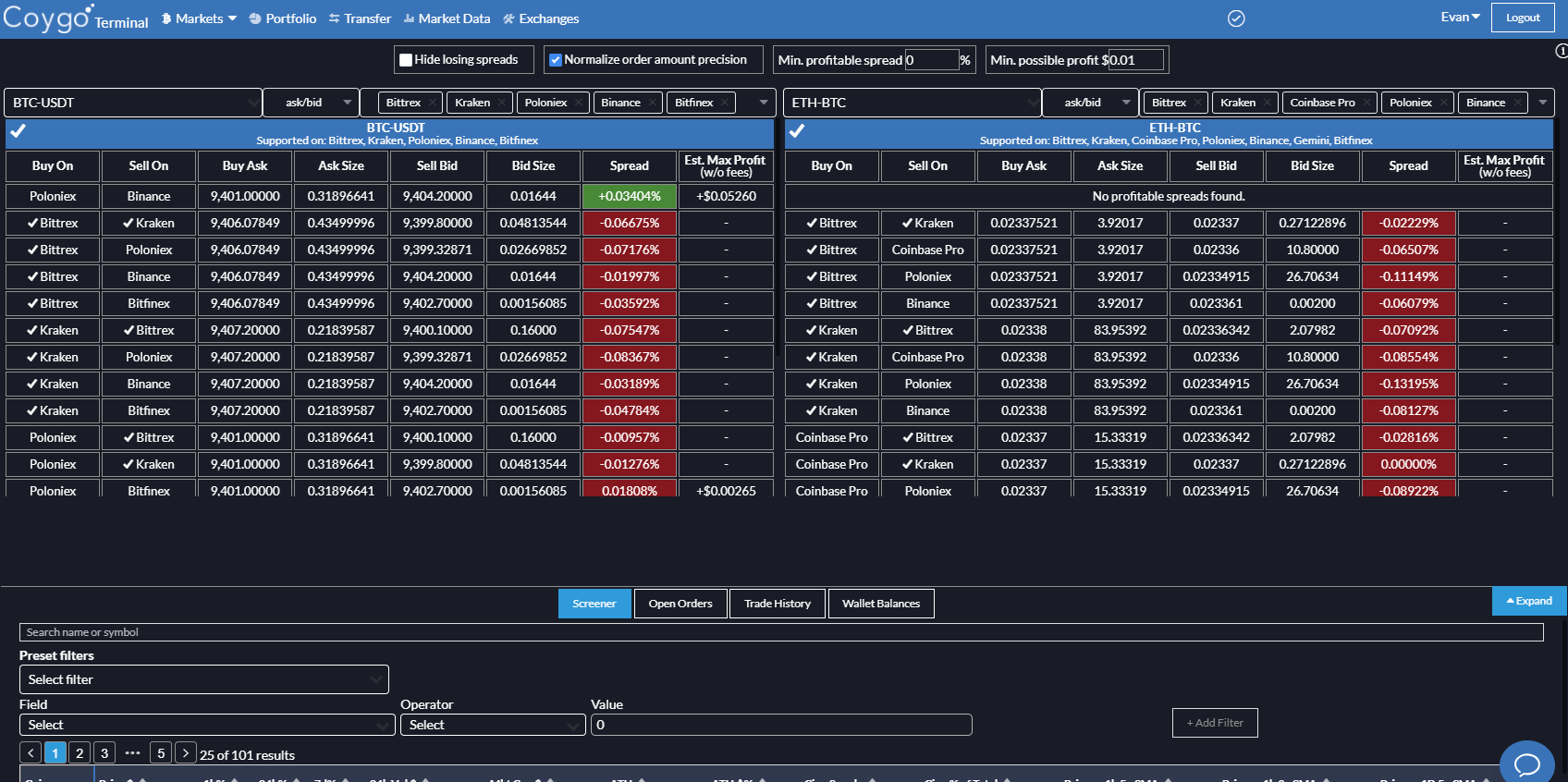Click the '25 of 101 results' text
1568x782 pixels.
[x=248, y=755]
